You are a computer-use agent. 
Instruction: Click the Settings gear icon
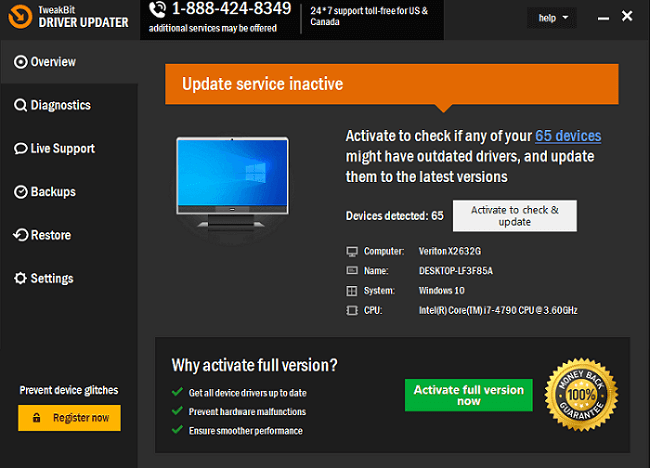[20, 278]
